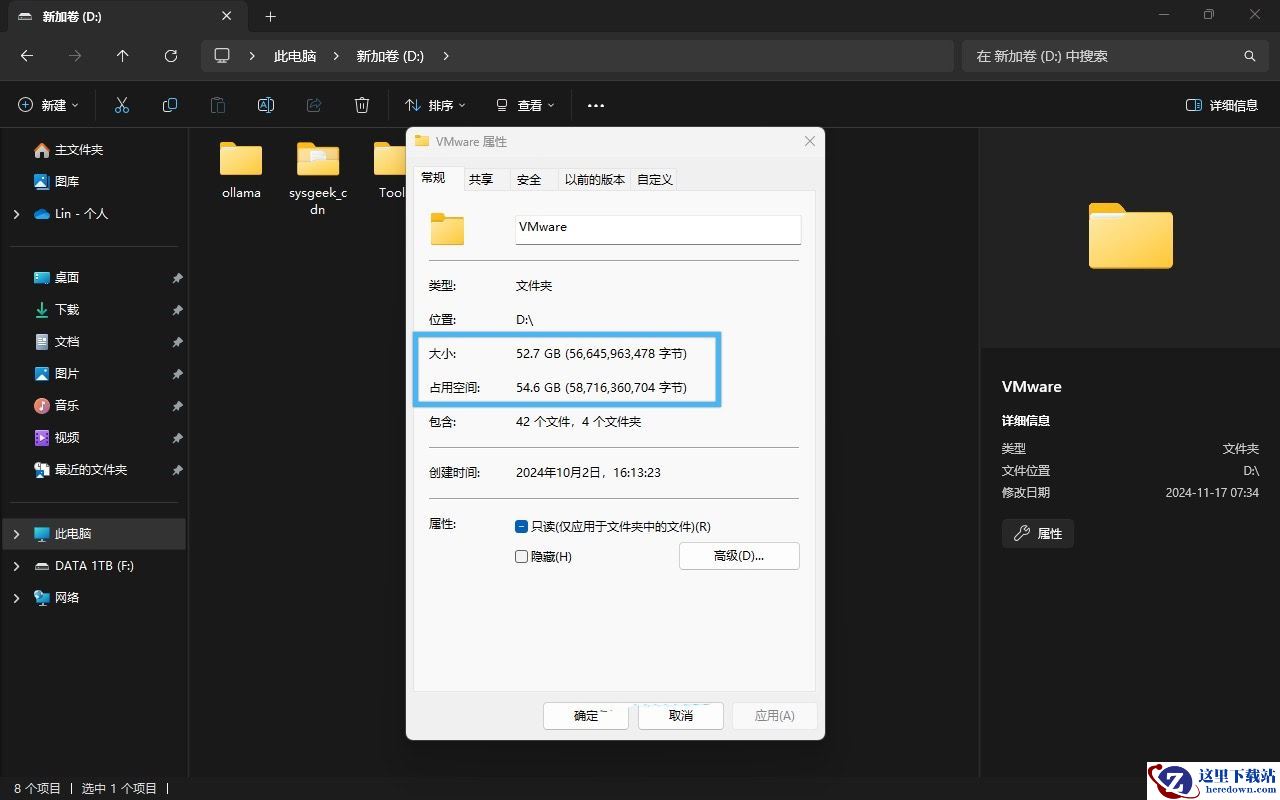Toggle the Read-only (只读) checkbox

point(521,526)
